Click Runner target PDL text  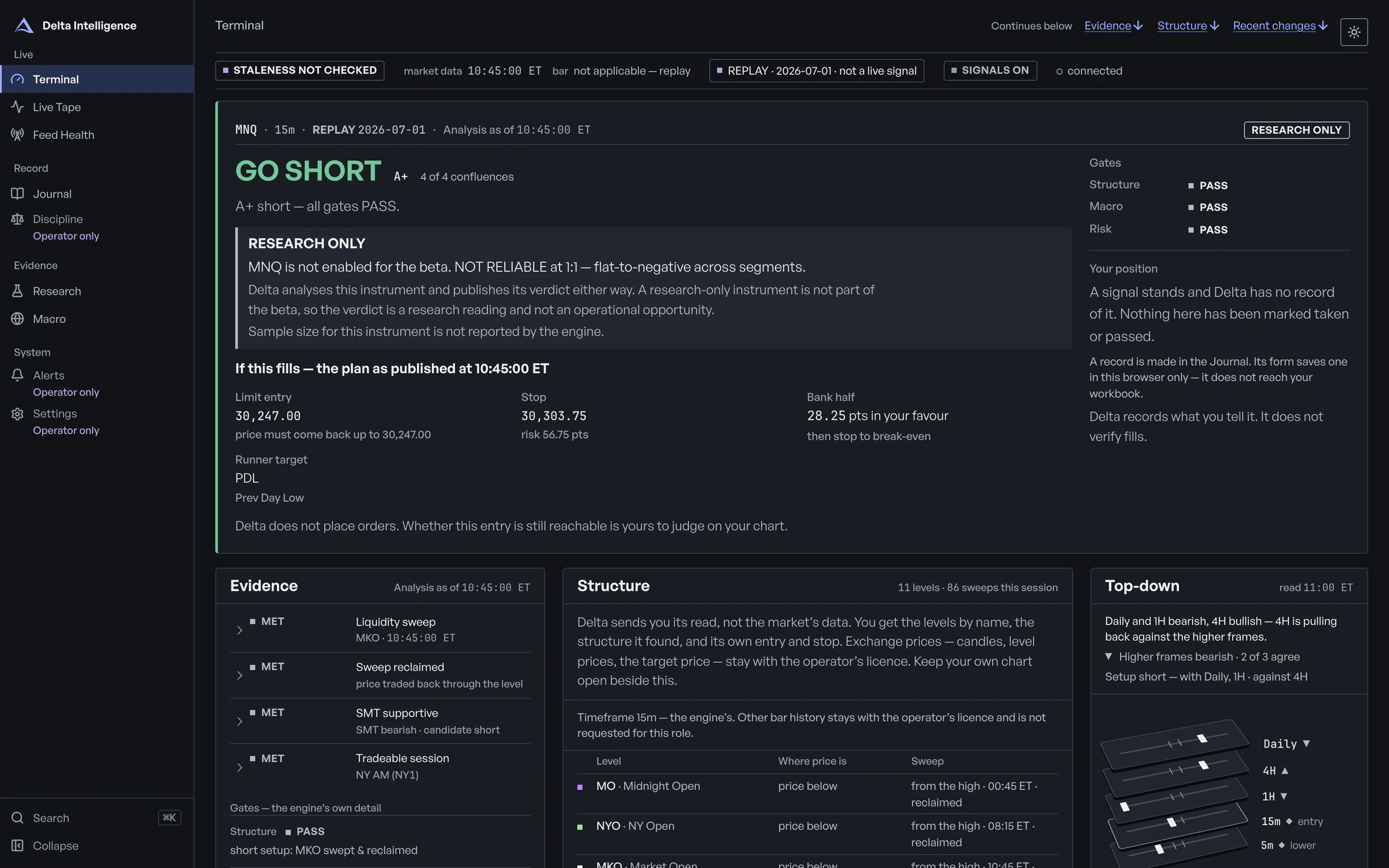[x=247, y=478]
